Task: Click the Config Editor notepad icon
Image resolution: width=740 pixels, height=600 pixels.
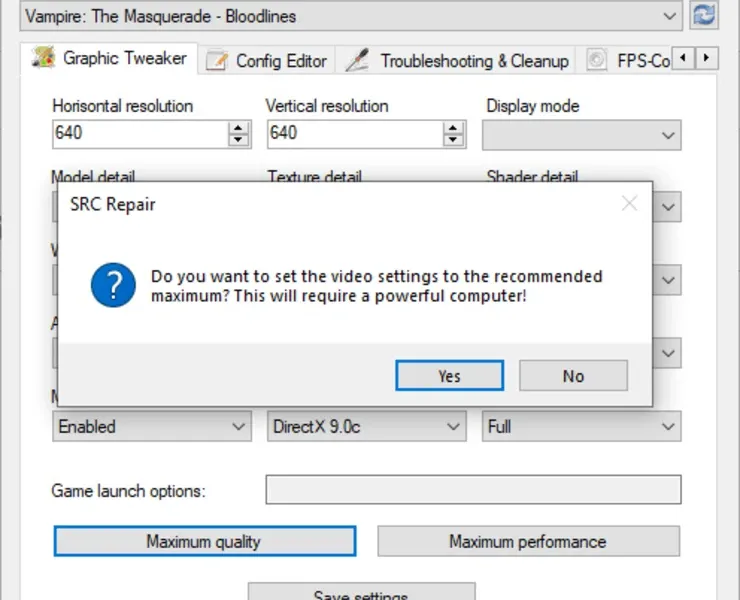Action: click(x=217, y=60)
